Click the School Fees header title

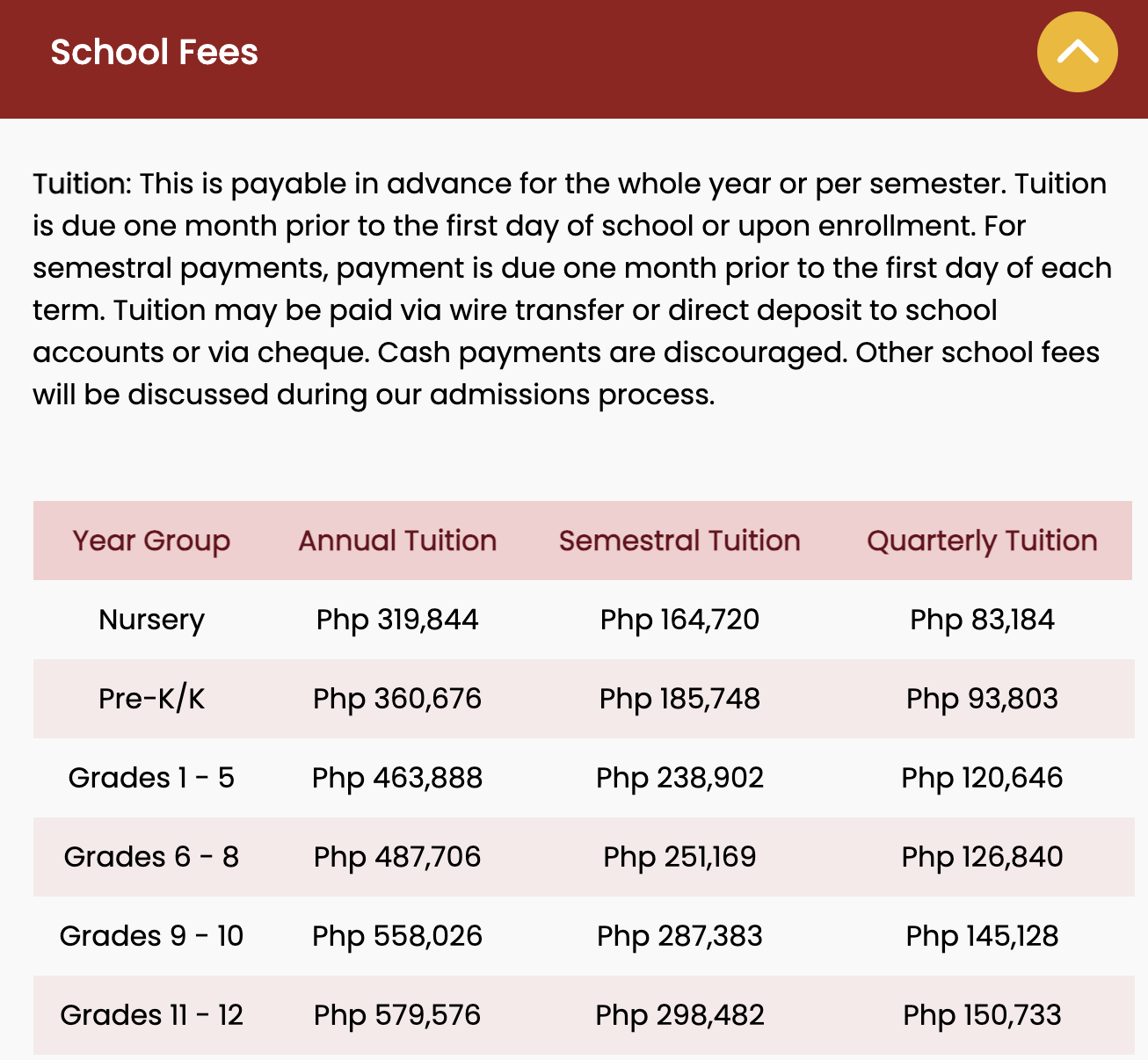coord(155,53)
